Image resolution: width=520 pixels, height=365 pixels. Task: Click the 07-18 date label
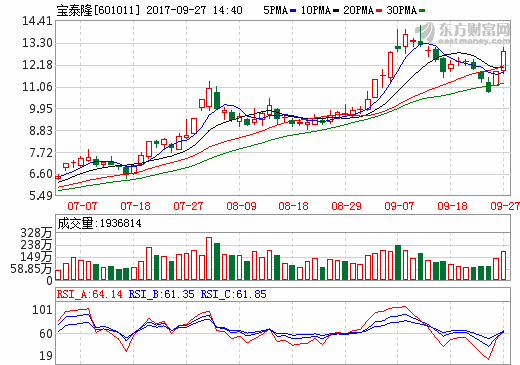pos(135,206)
